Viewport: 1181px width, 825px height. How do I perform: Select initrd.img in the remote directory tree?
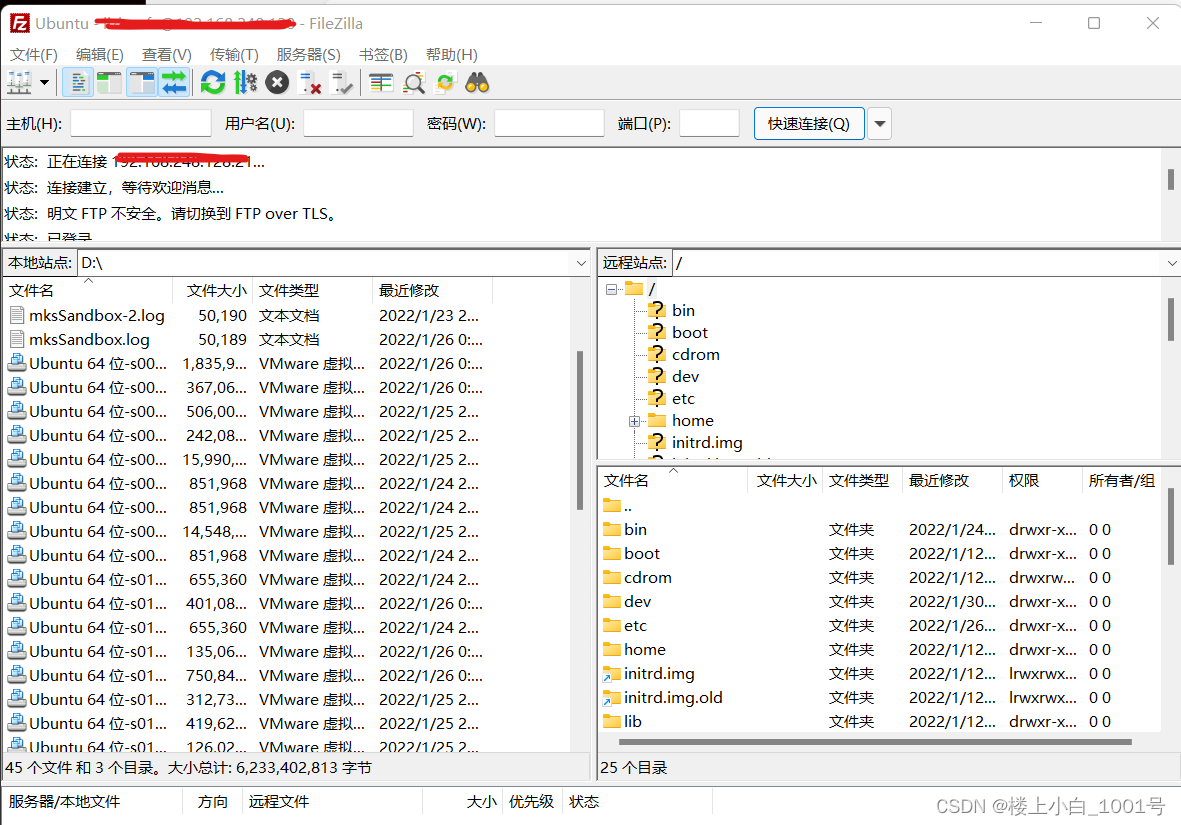coord(707,443)
